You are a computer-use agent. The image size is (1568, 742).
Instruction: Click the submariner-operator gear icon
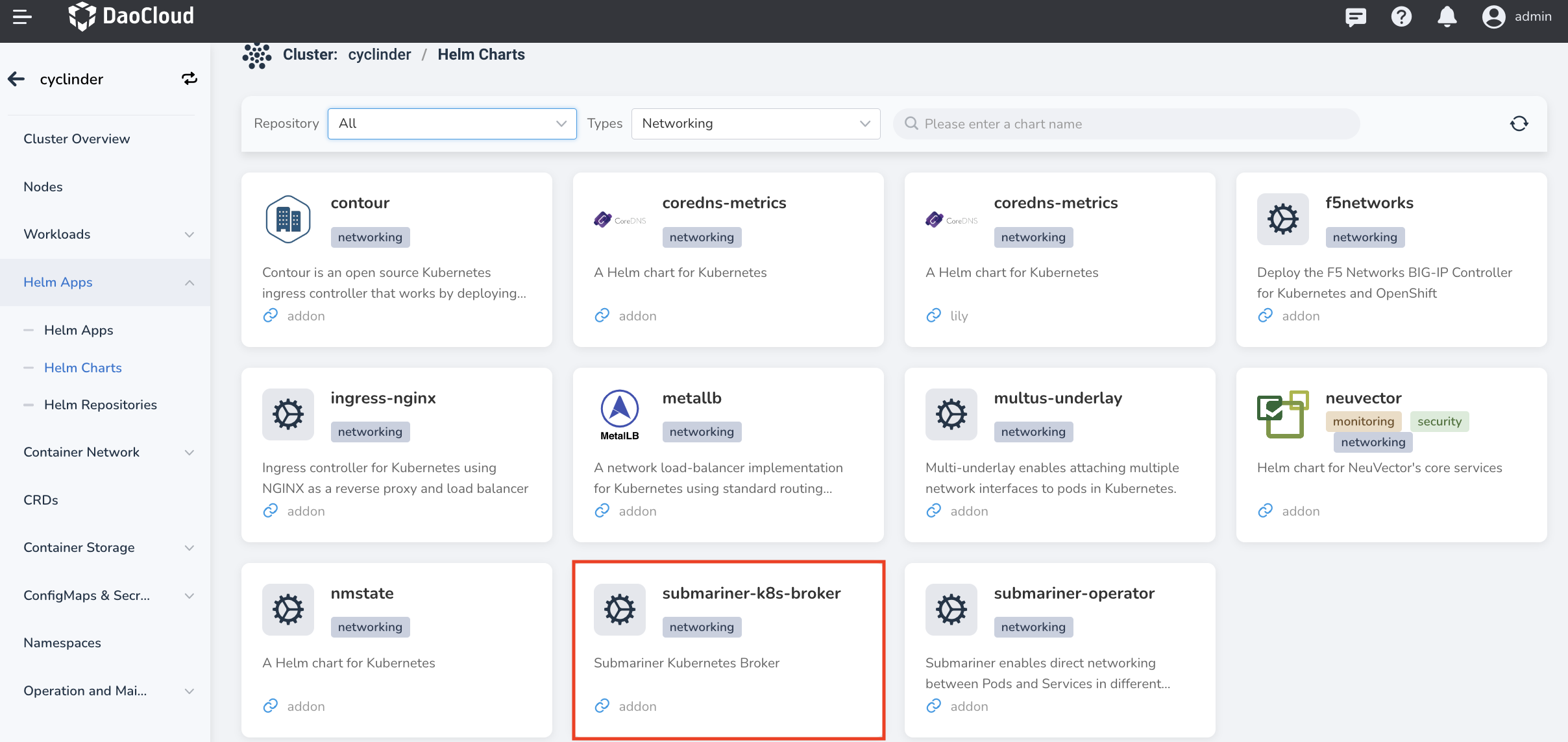coord(951,610)
